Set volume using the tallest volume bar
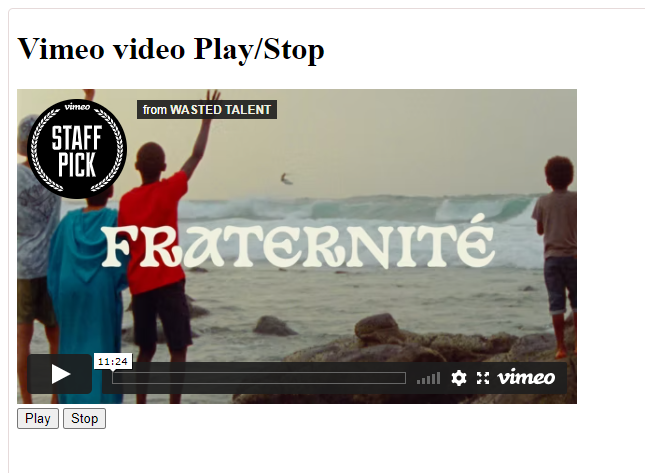This screenshot has height=473, width=645. pos(439,378)
